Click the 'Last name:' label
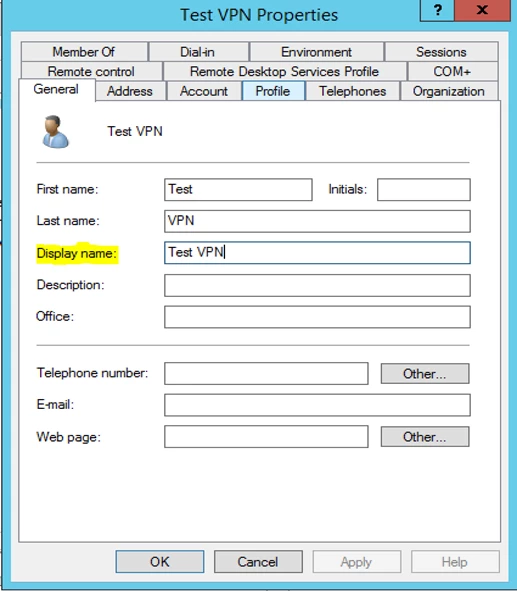Viewport: 517px width, 591px height. (68, 221)
